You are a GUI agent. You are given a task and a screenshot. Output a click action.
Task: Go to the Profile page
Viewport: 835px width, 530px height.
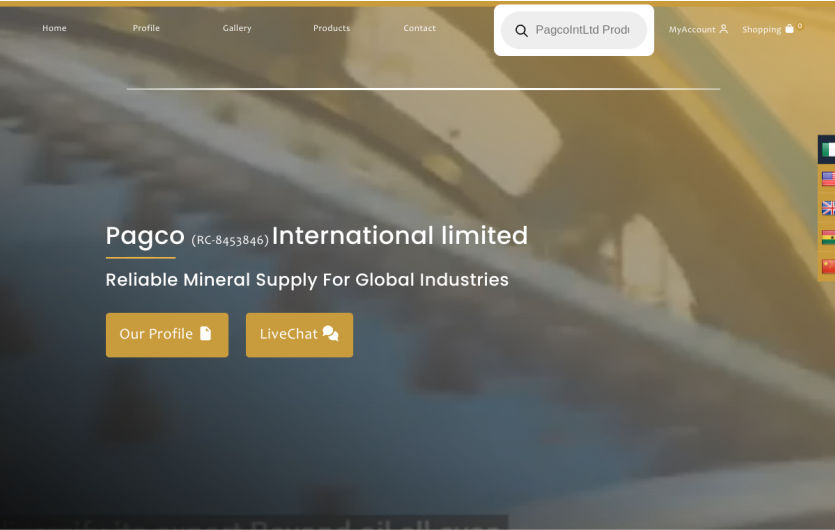coord(146,28)
